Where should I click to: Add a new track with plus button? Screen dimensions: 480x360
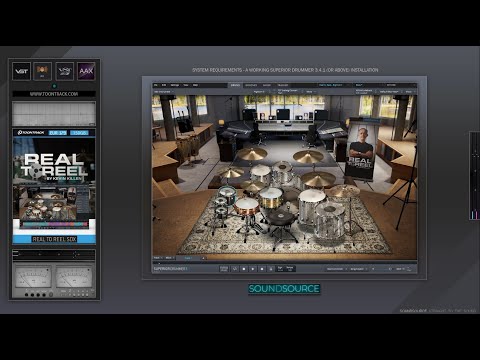(203, 258)
